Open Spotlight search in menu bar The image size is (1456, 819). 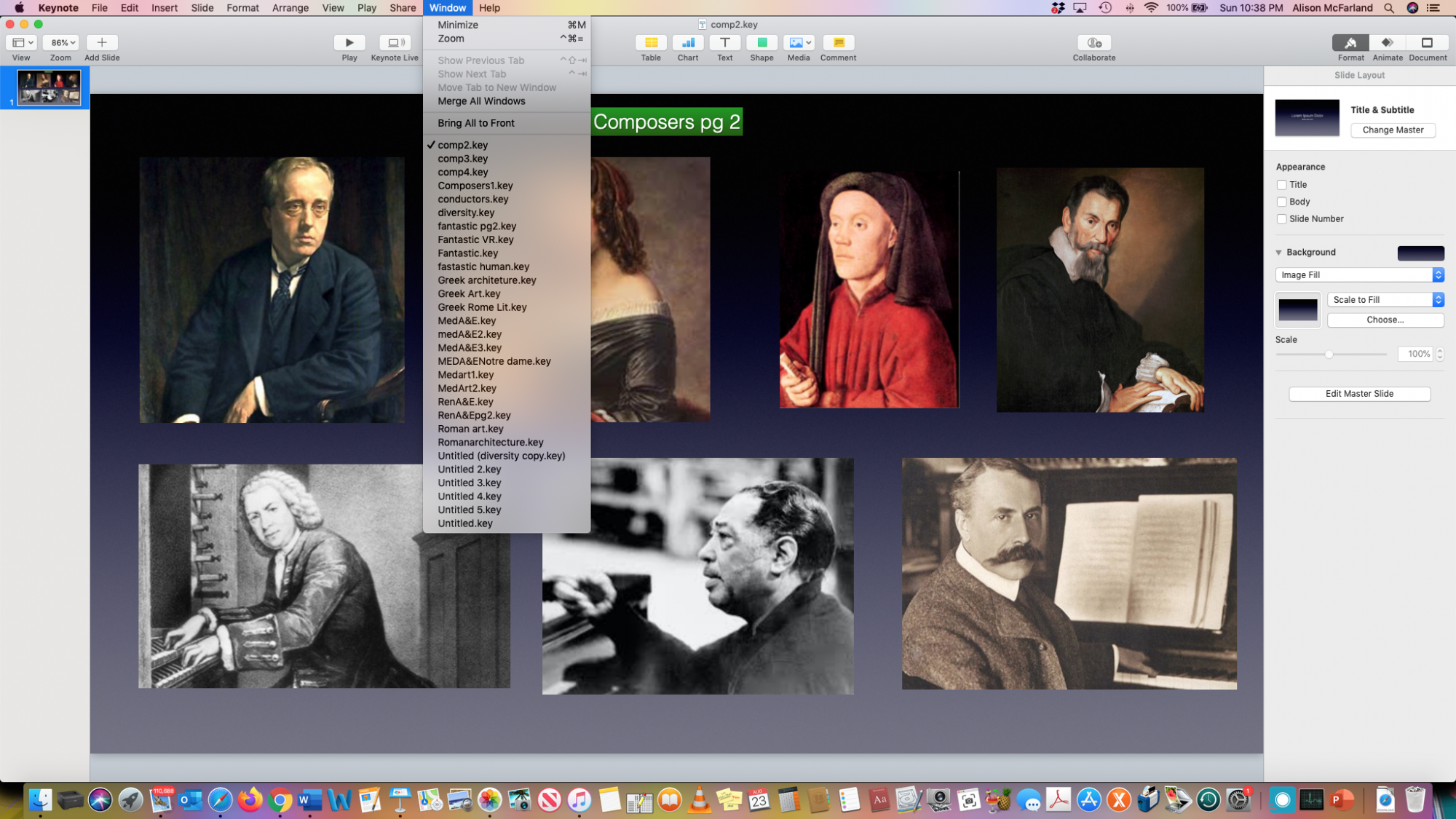(x=1389, y=8)
